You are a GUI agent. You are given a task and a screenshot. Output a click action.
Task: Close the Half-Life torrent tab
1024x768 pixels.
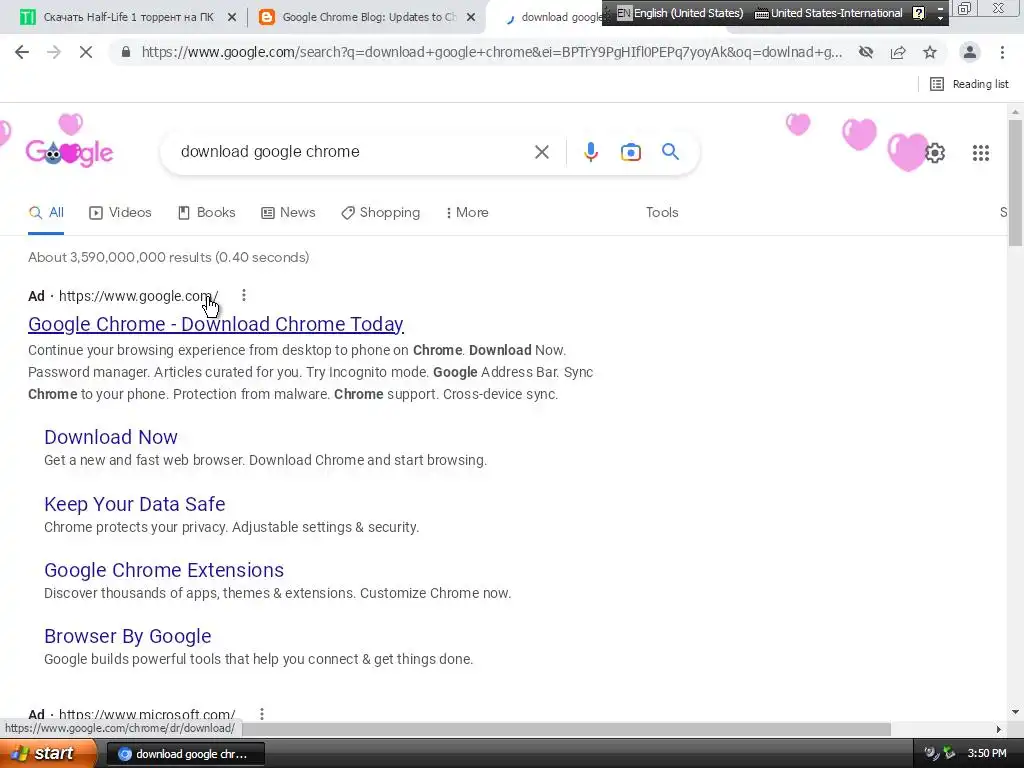[x=232, y=17]
